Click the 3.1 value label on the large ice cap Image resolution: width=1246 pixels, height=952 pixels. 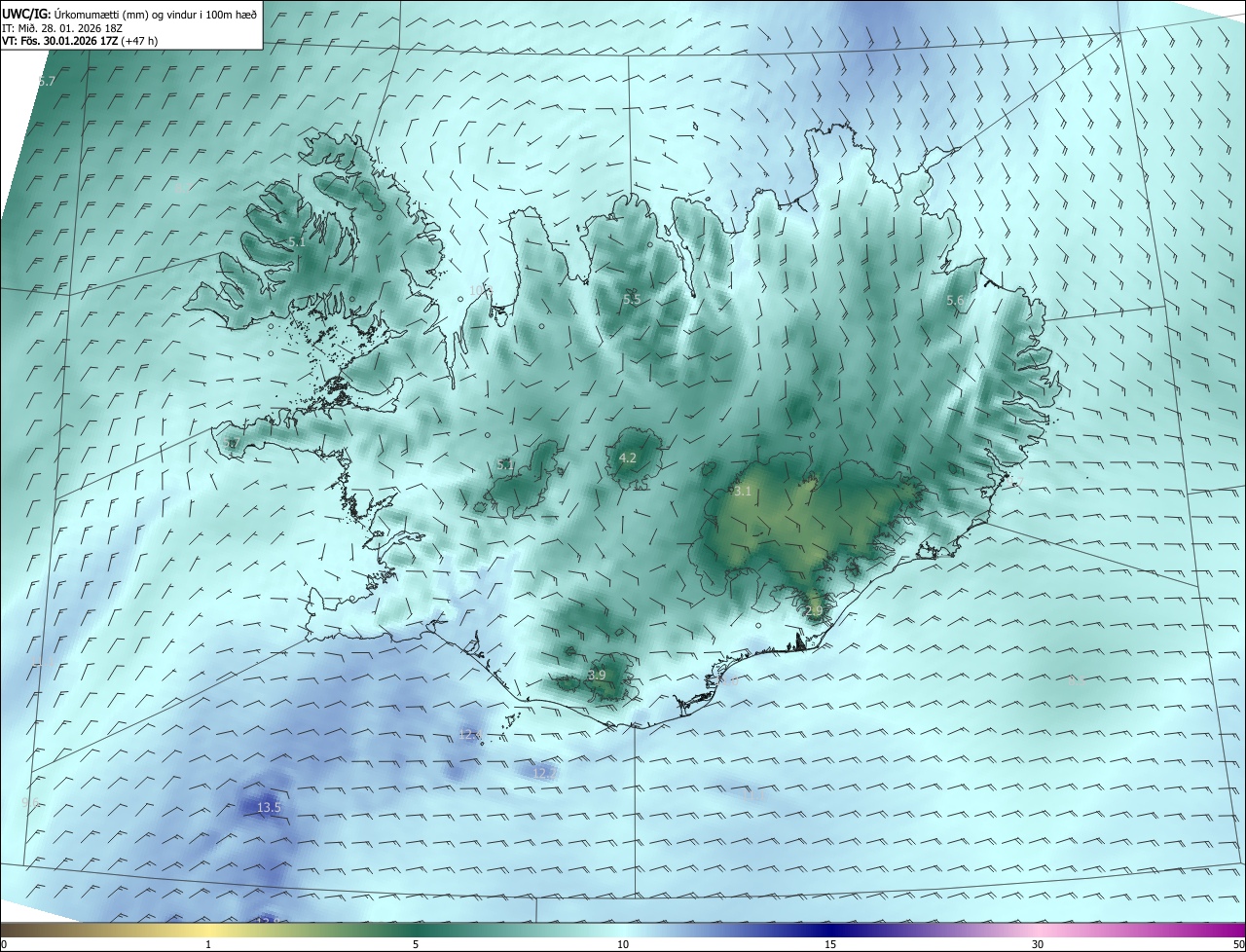click(743, 492)
